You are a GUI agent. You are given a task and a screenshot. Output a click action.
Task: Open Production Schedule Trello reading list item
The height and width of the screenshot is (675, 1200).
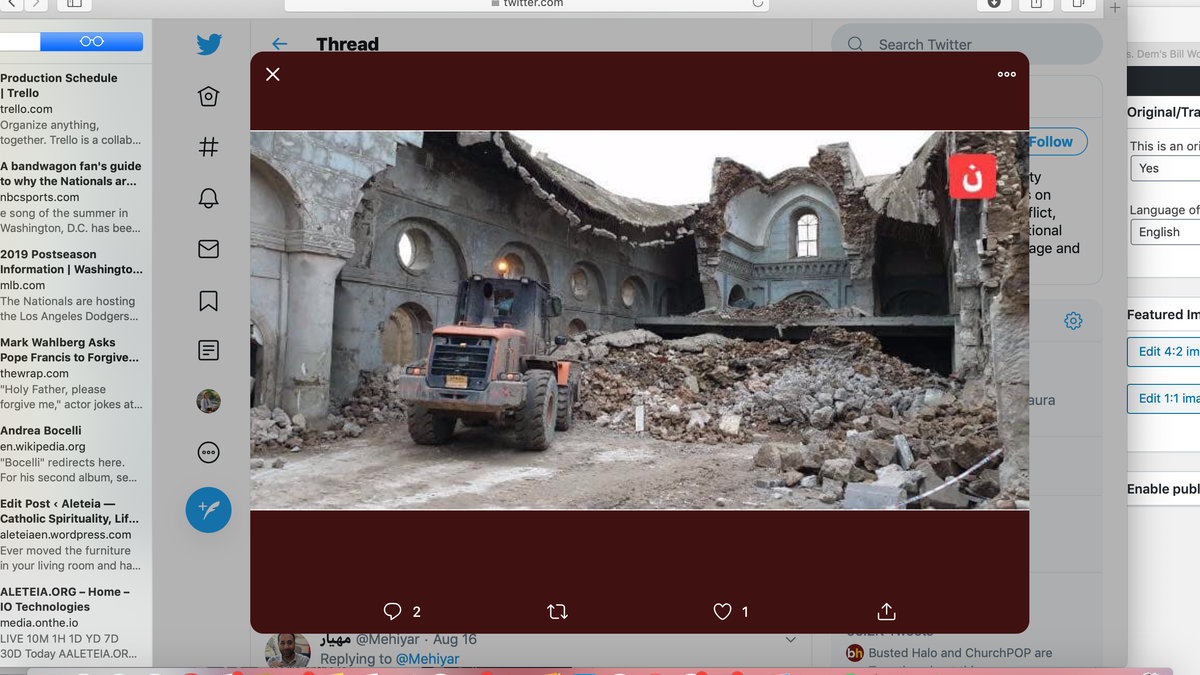click(72, 108)
